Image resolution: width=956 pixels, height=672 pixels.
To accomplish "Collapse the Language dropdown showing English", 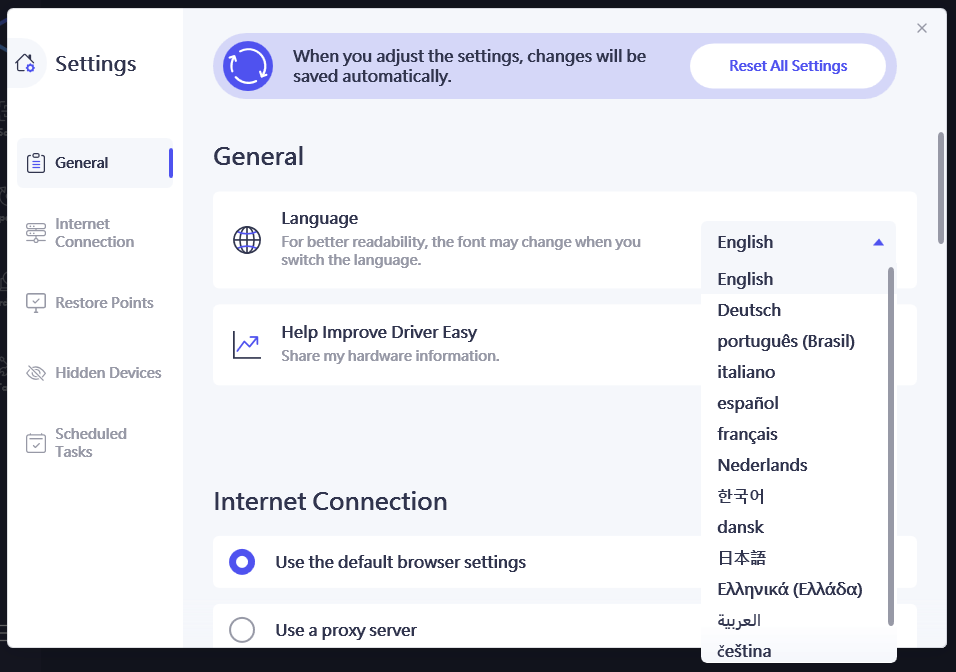I will [x=798, y=242].
